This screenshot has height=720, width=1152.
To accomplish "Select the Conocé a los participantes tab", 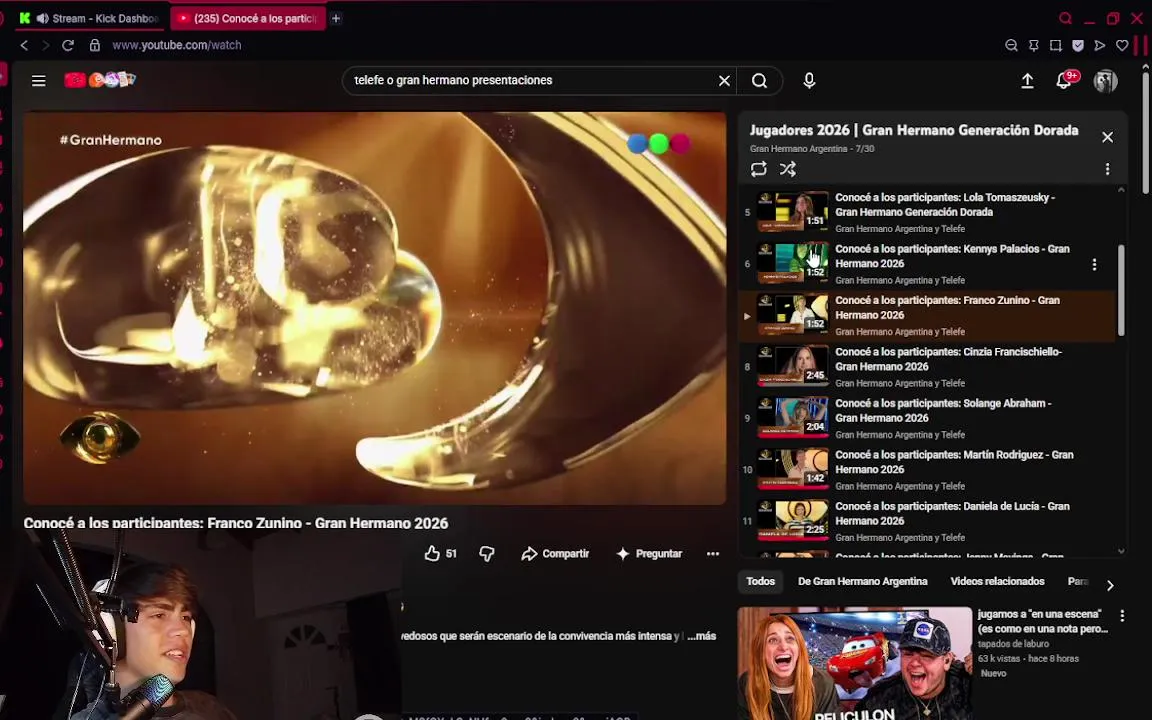I will (248, 18).
